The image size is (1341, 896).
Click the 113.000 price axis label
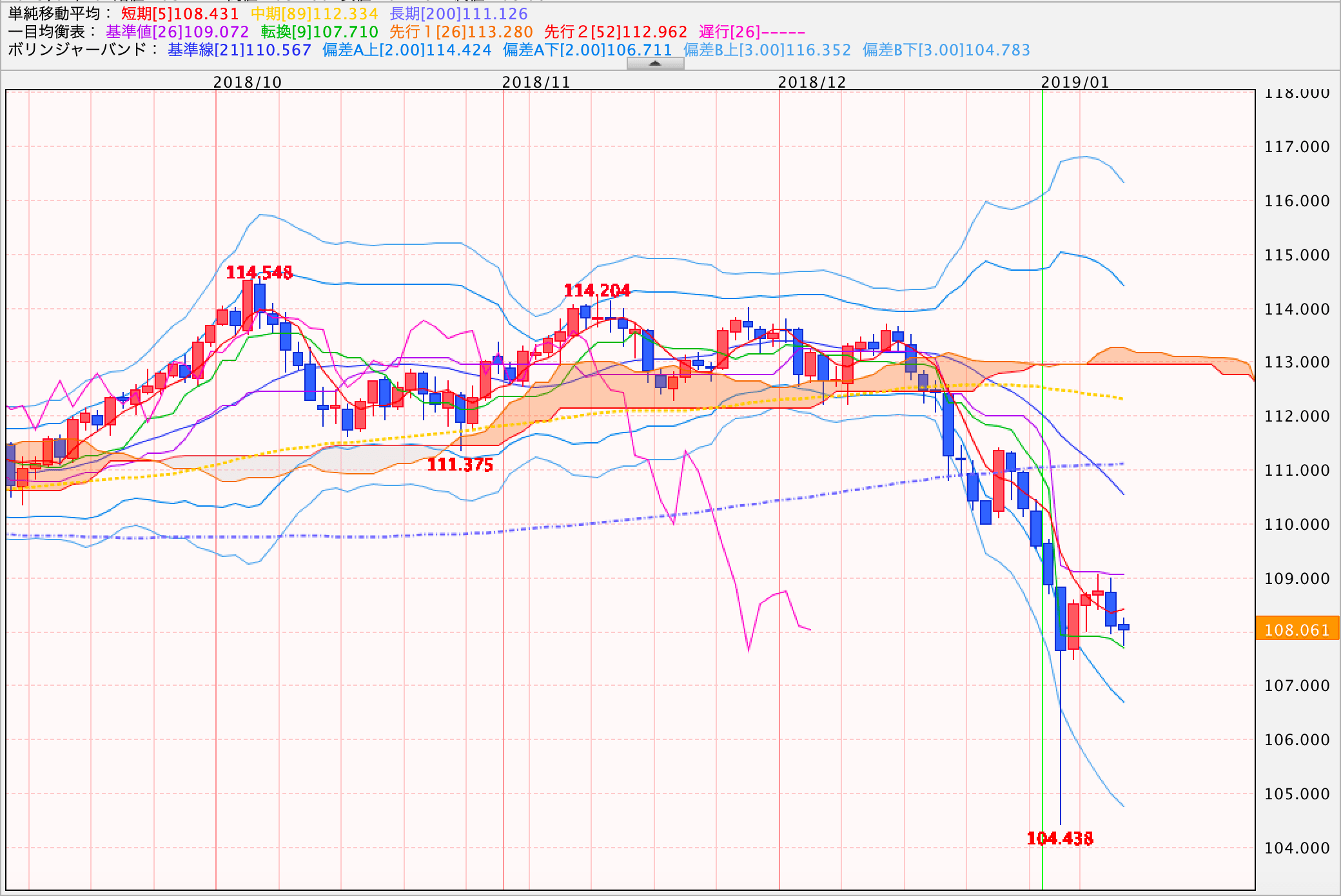point(1297,362)
